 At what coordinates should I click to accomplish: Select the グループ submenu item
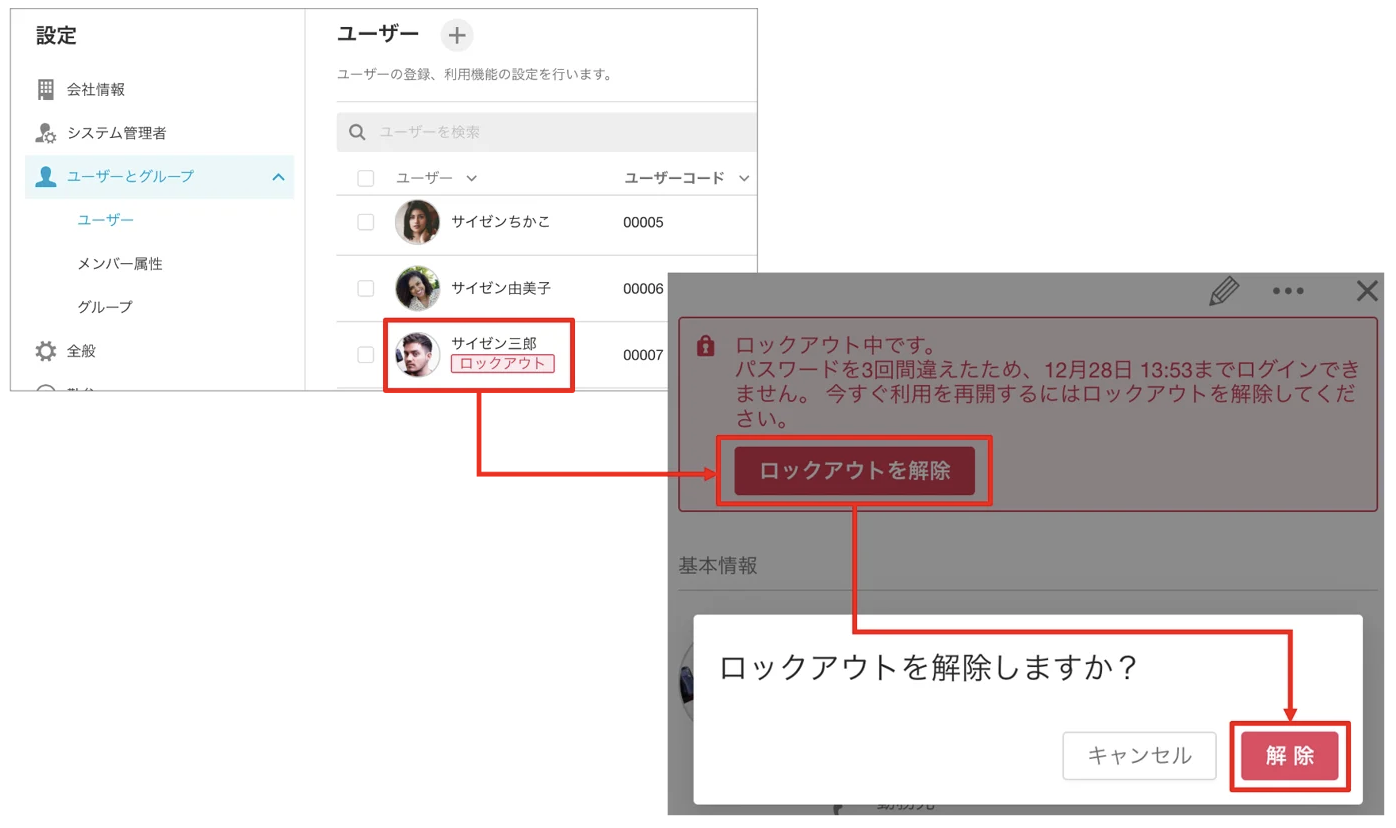tap(105, 307)
